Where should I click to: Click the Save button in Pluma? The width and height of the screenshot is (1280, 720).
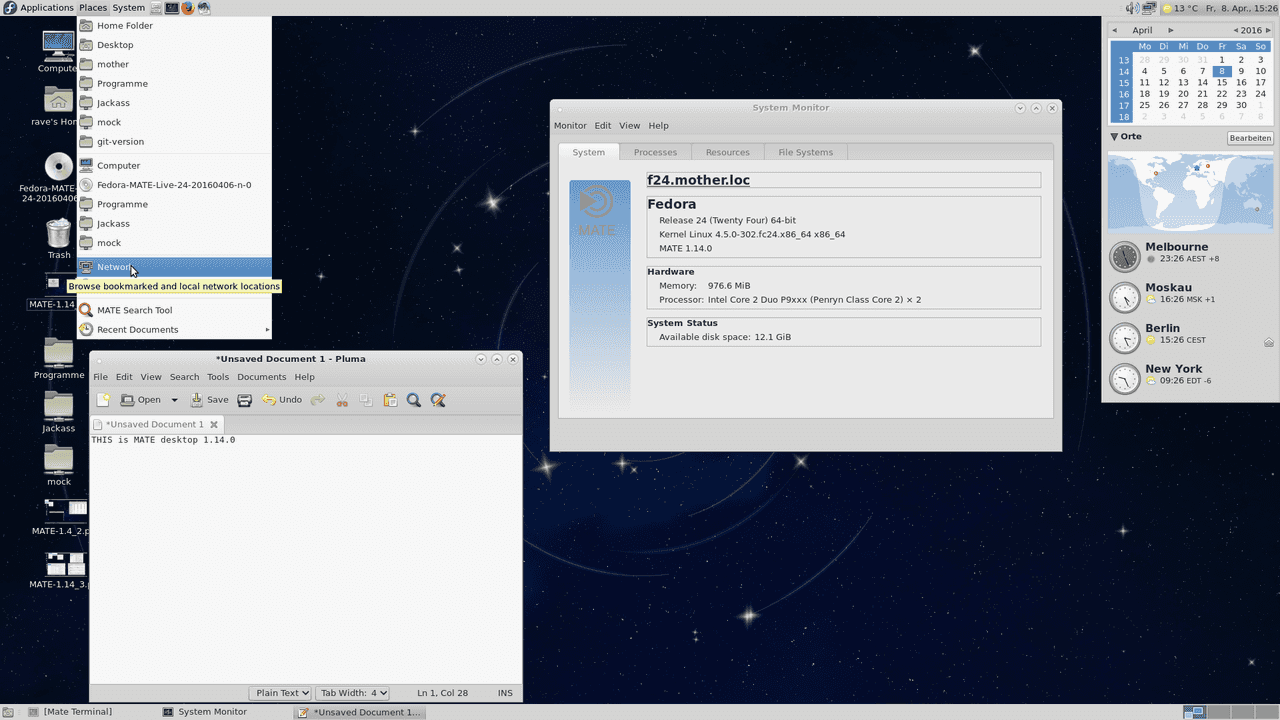coord(210,400)
